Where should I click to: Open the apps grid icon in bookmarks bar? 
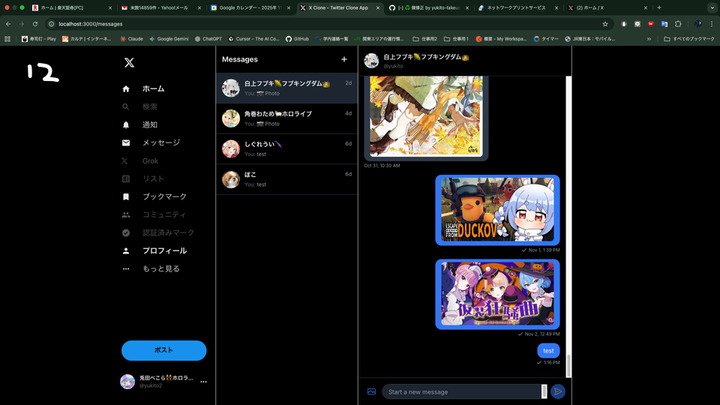[x=7, y=39]
